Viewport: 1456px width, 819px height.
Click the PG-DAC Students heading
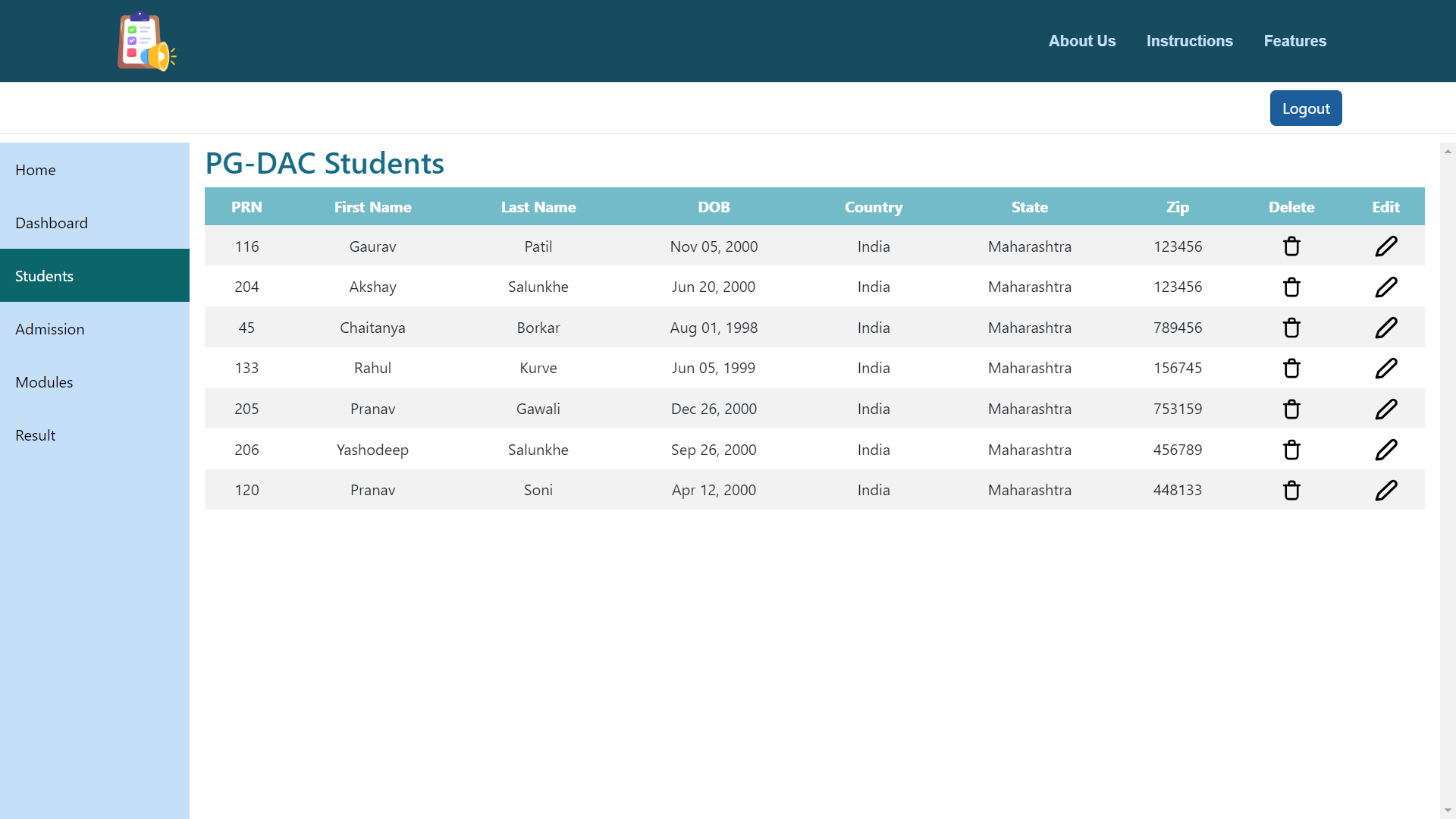tap(325, 163)
